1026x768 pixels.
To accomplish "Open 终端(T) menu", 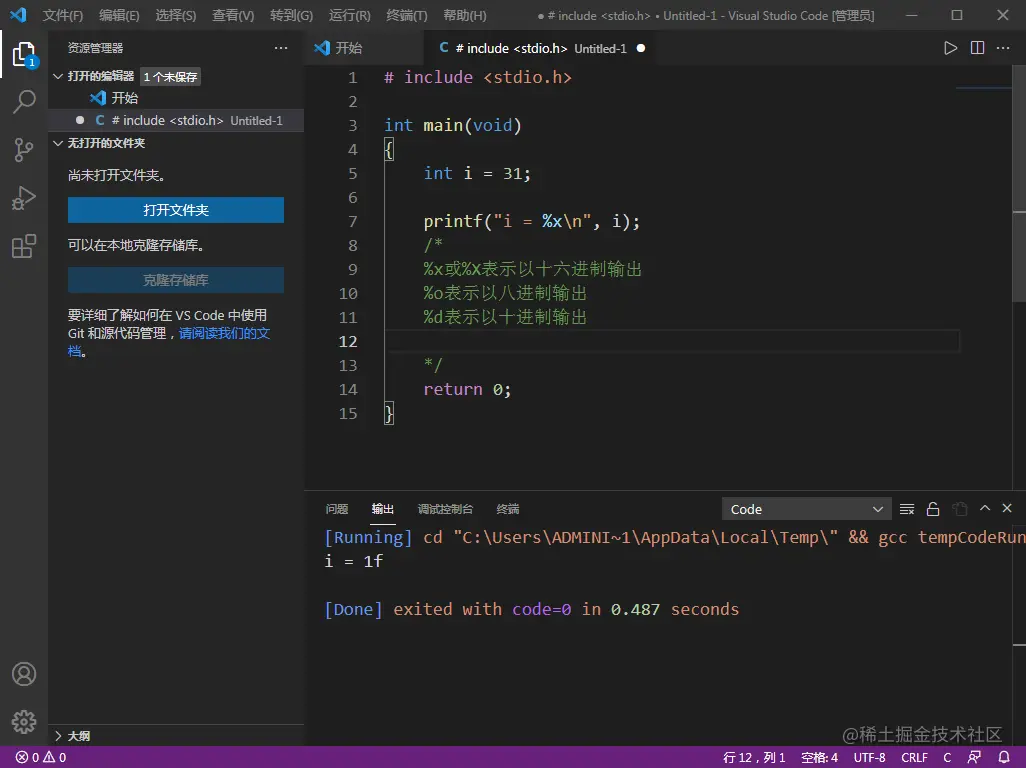I will pyautogui.click(x=406, y=15).
